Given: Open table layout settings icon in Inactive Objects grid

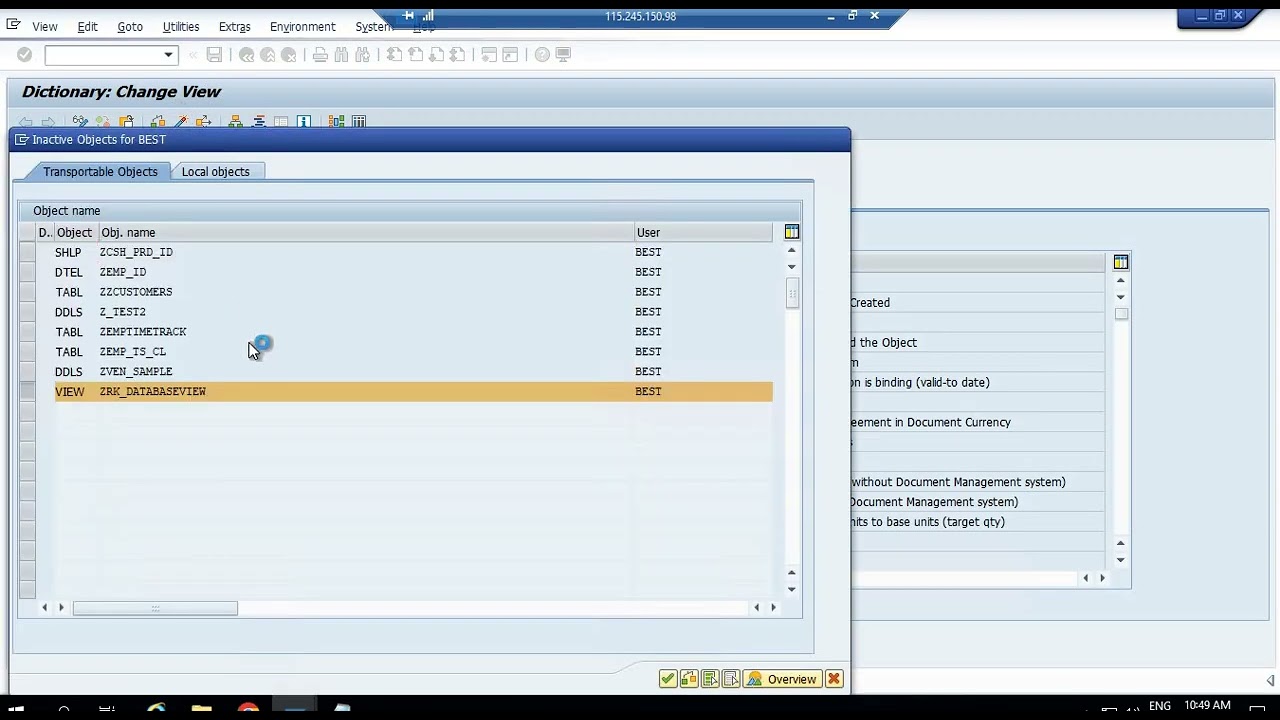Looking at the screenshot, I should [792, 232].
